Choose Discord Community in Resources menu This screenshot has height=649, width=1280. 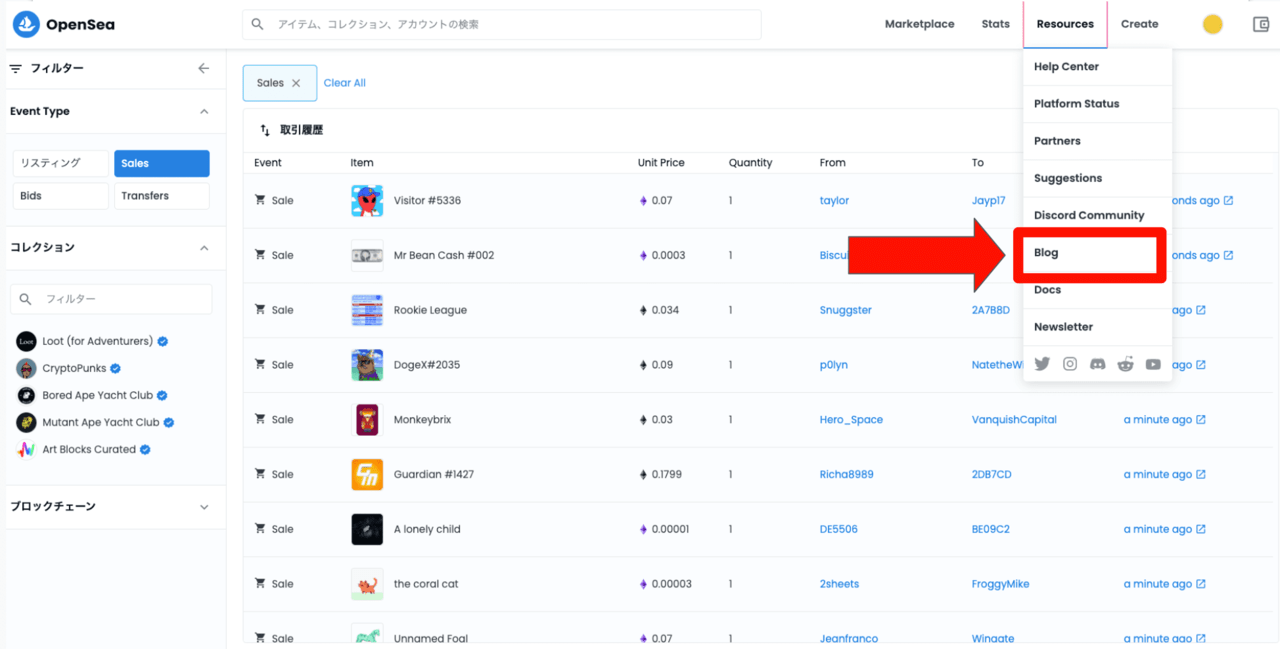coord(1097,215)
